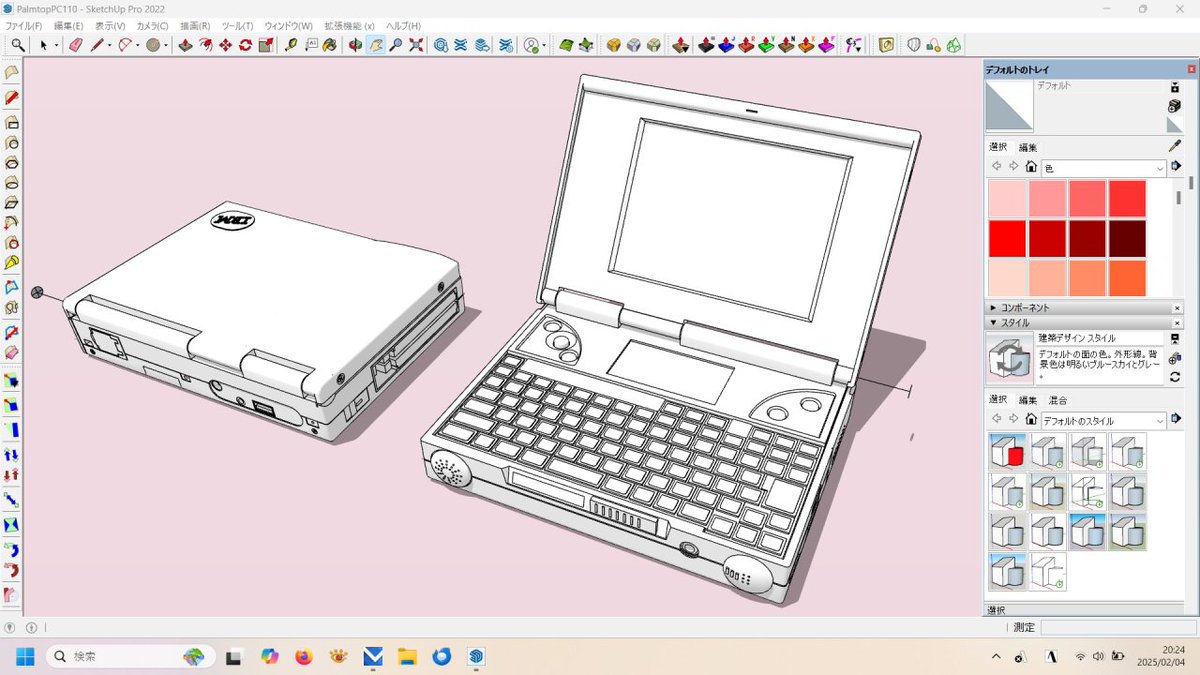Image resolution: width=1200 pixels, height=675 pixels.
Task: Click the Windows Start button
Action: (24, 657)
